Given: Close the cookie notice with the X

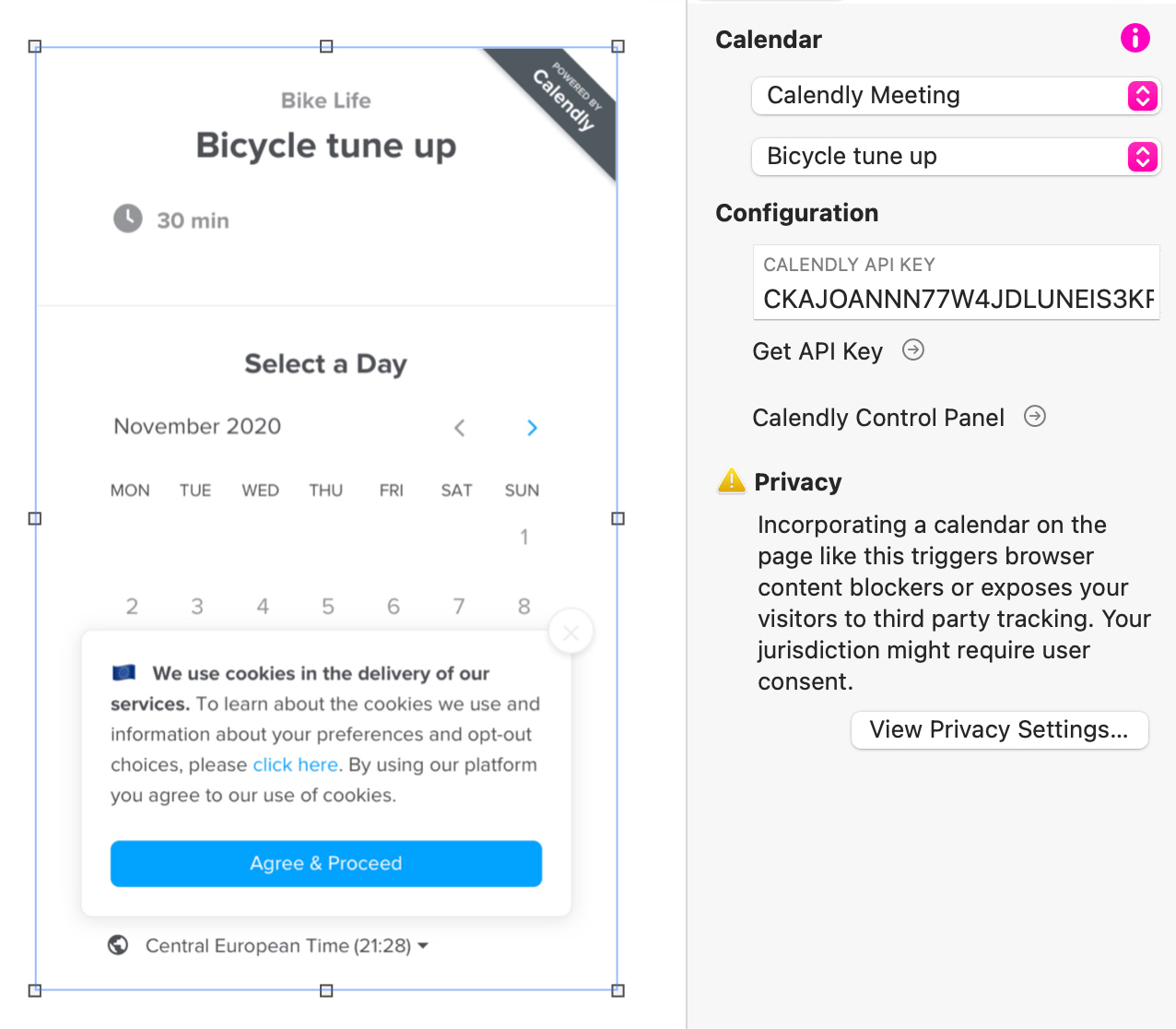Looking at the screenshot, I should click(570, 633).
